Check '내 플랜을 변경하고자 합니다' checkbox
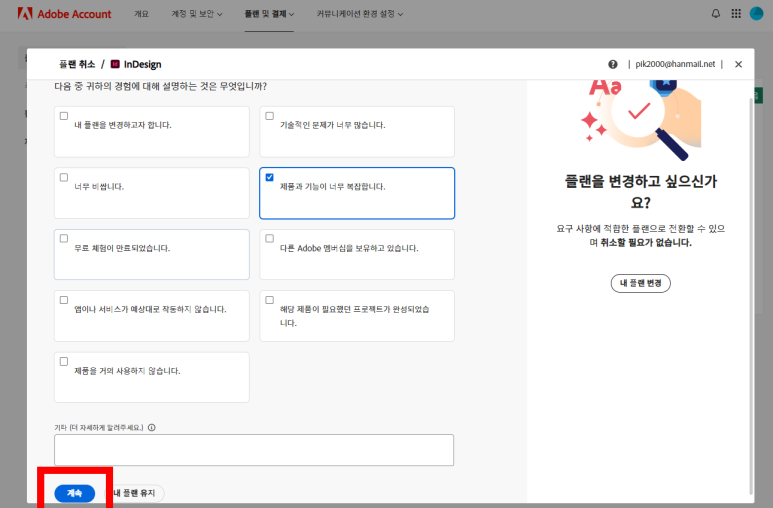 [64, 116]
